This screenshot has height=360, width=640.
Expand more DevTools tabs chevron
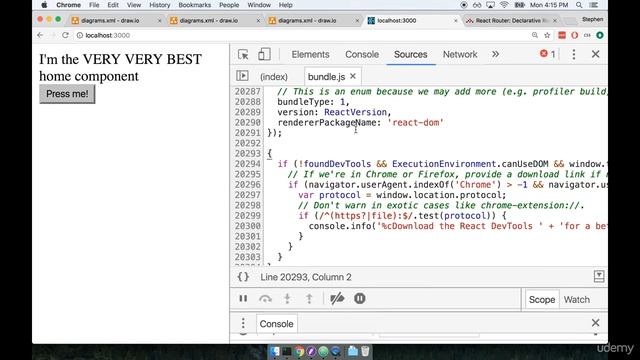[x=495, y=54]
